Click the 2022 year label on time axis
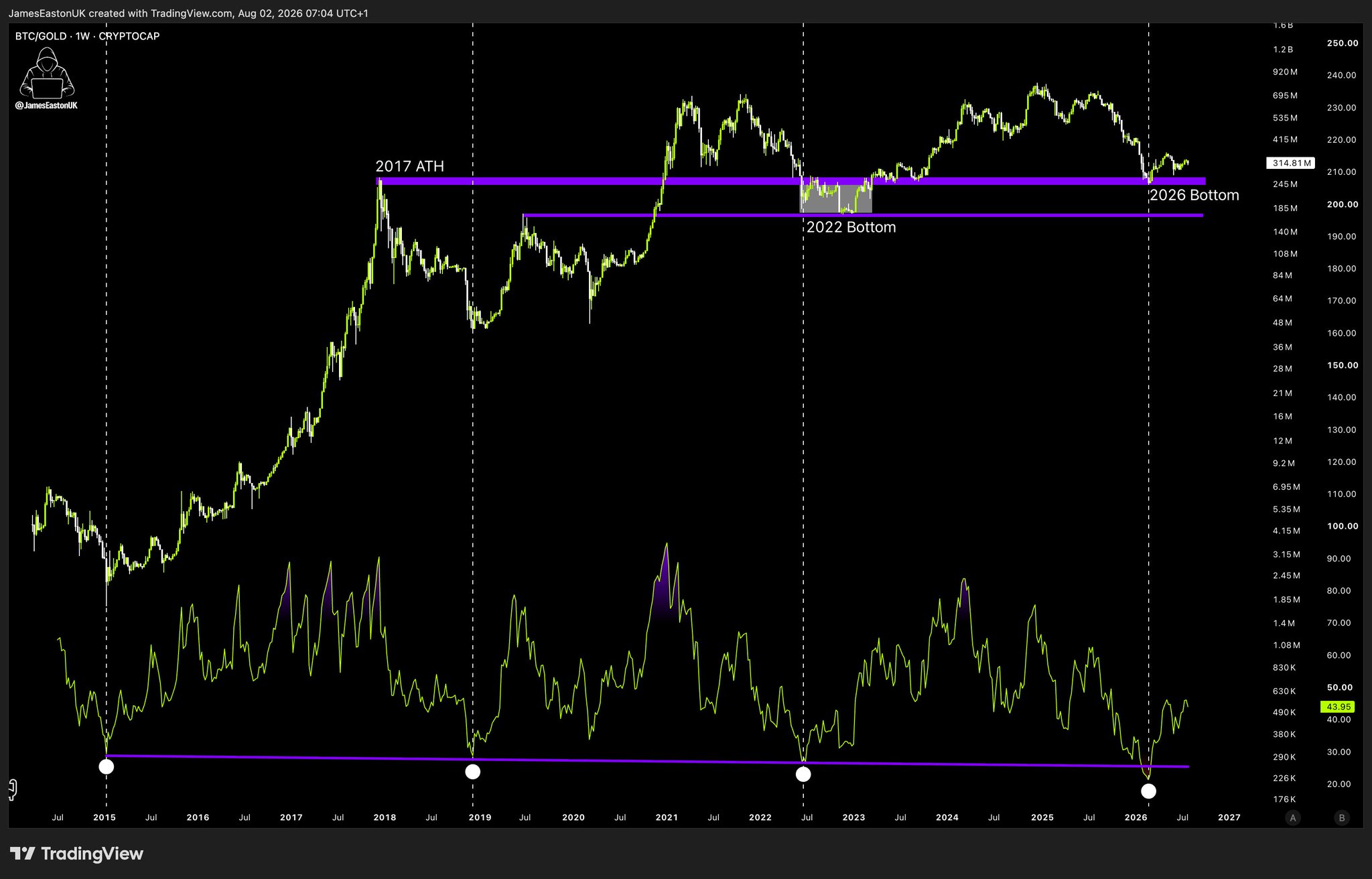This screenshot has width=1372, height=879. [760, 817]
